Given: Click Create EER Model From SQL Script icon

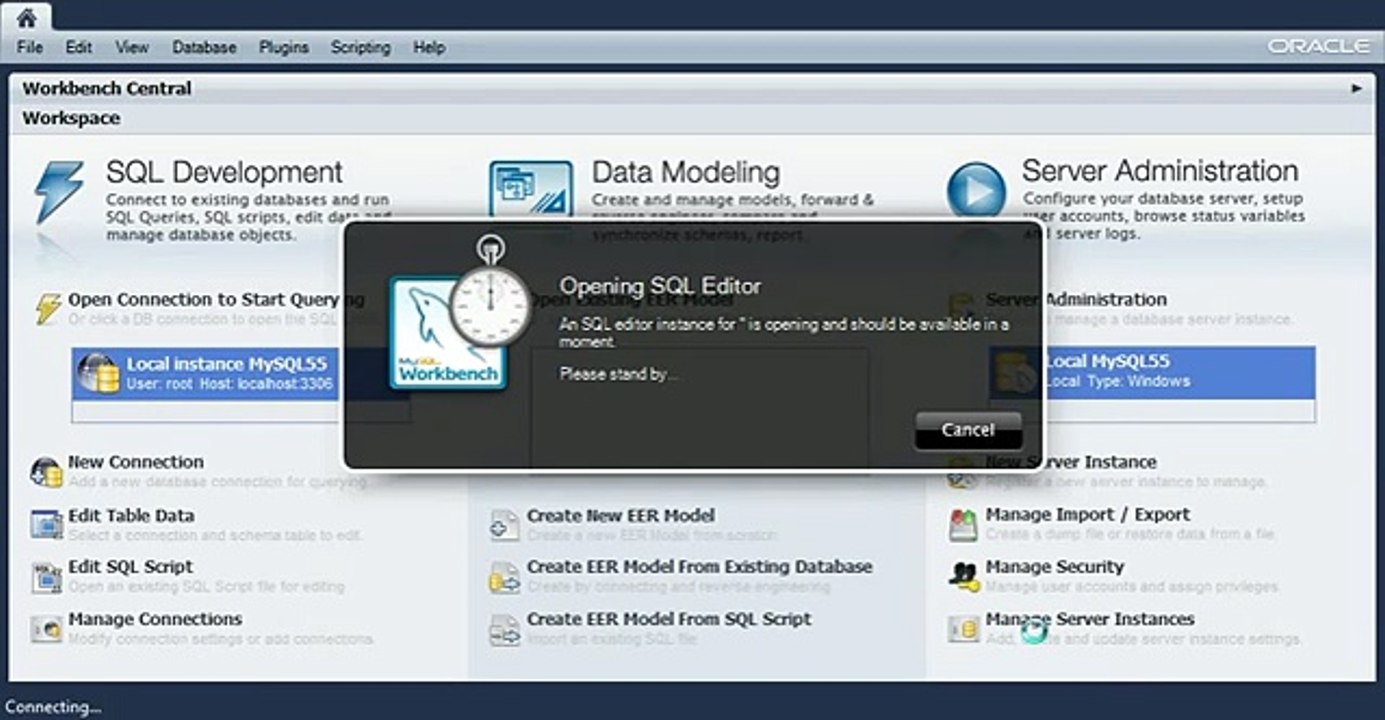Looking at the screenshot, I should [505, 630].
